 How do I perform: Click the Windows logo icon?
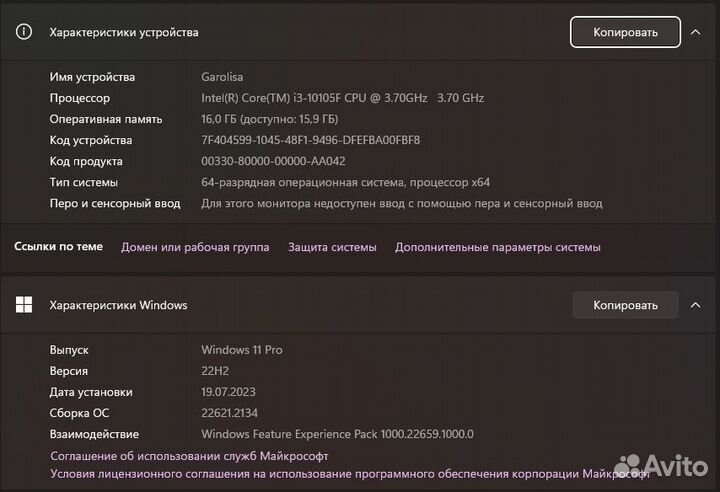tap(24, 305)
